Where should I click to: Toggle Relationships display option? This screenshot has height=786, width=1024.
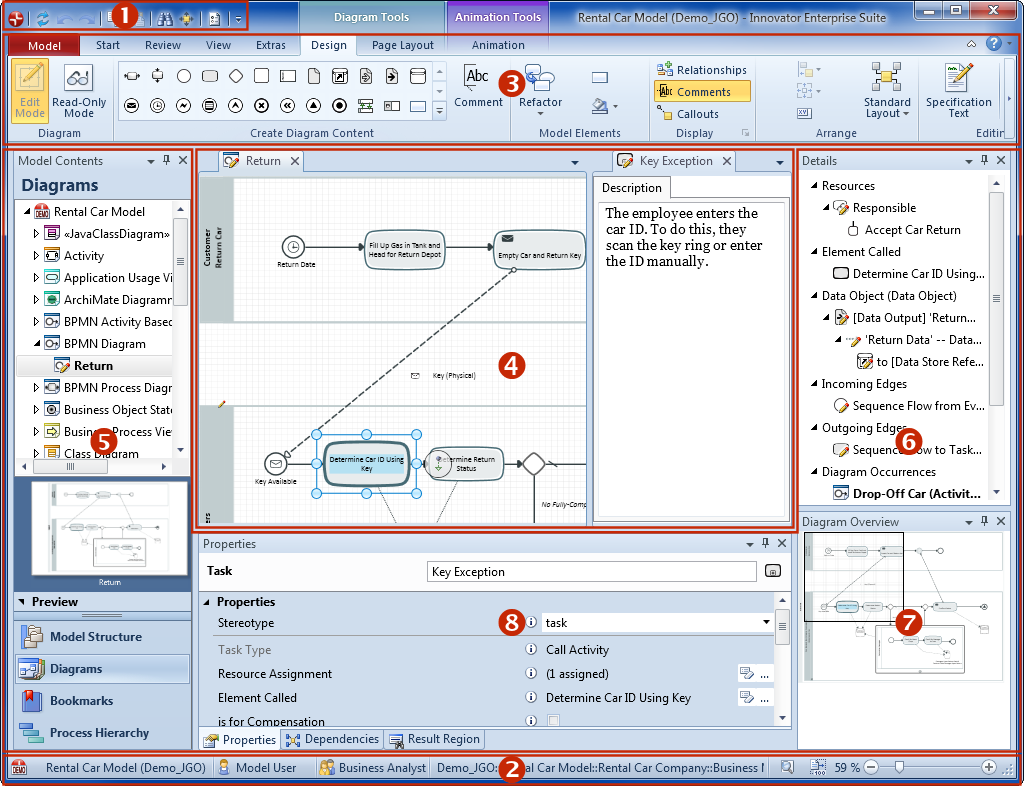click(x=702, y=70)
